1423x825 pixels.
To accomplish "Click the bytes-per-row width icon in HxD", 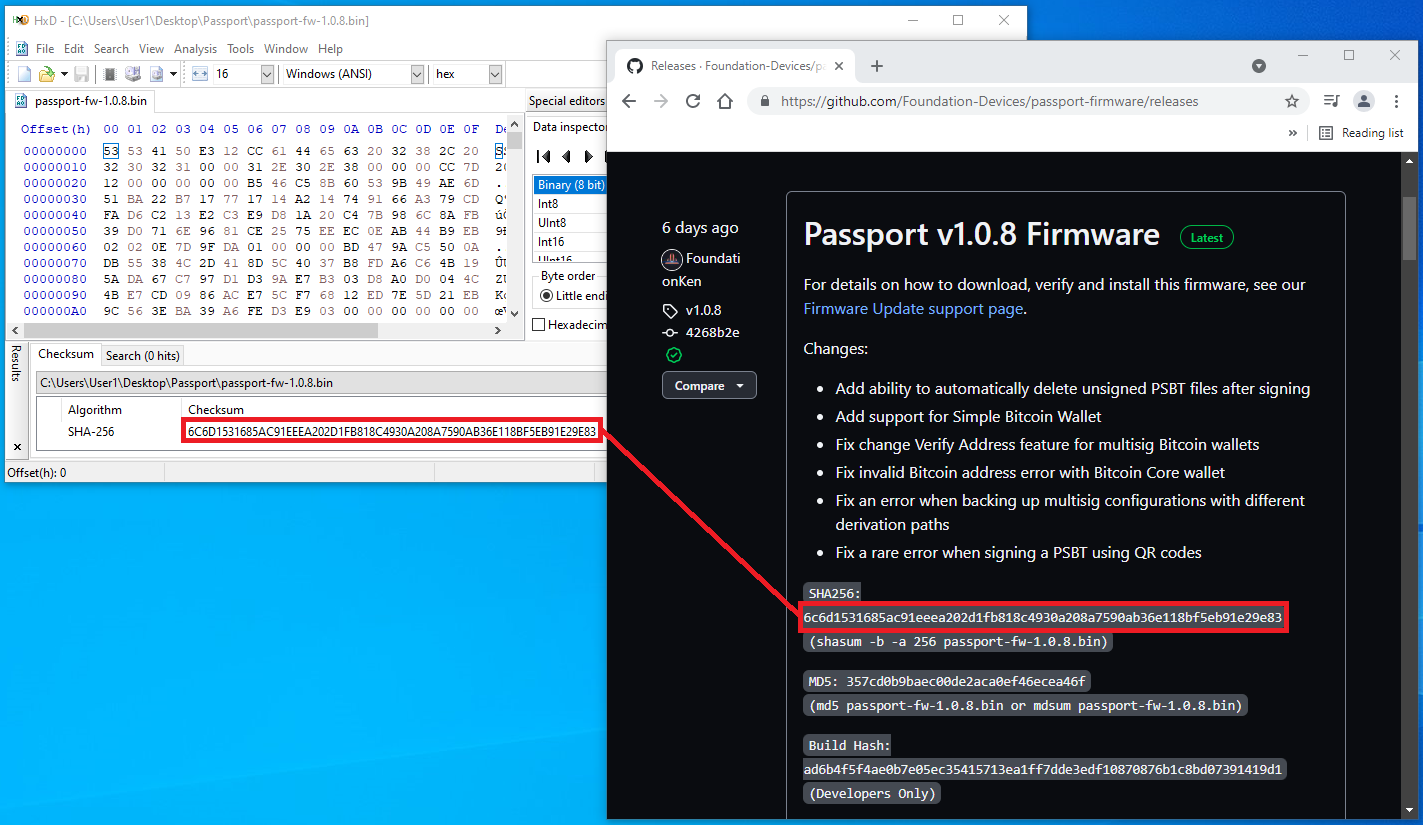I will [199, 74].
